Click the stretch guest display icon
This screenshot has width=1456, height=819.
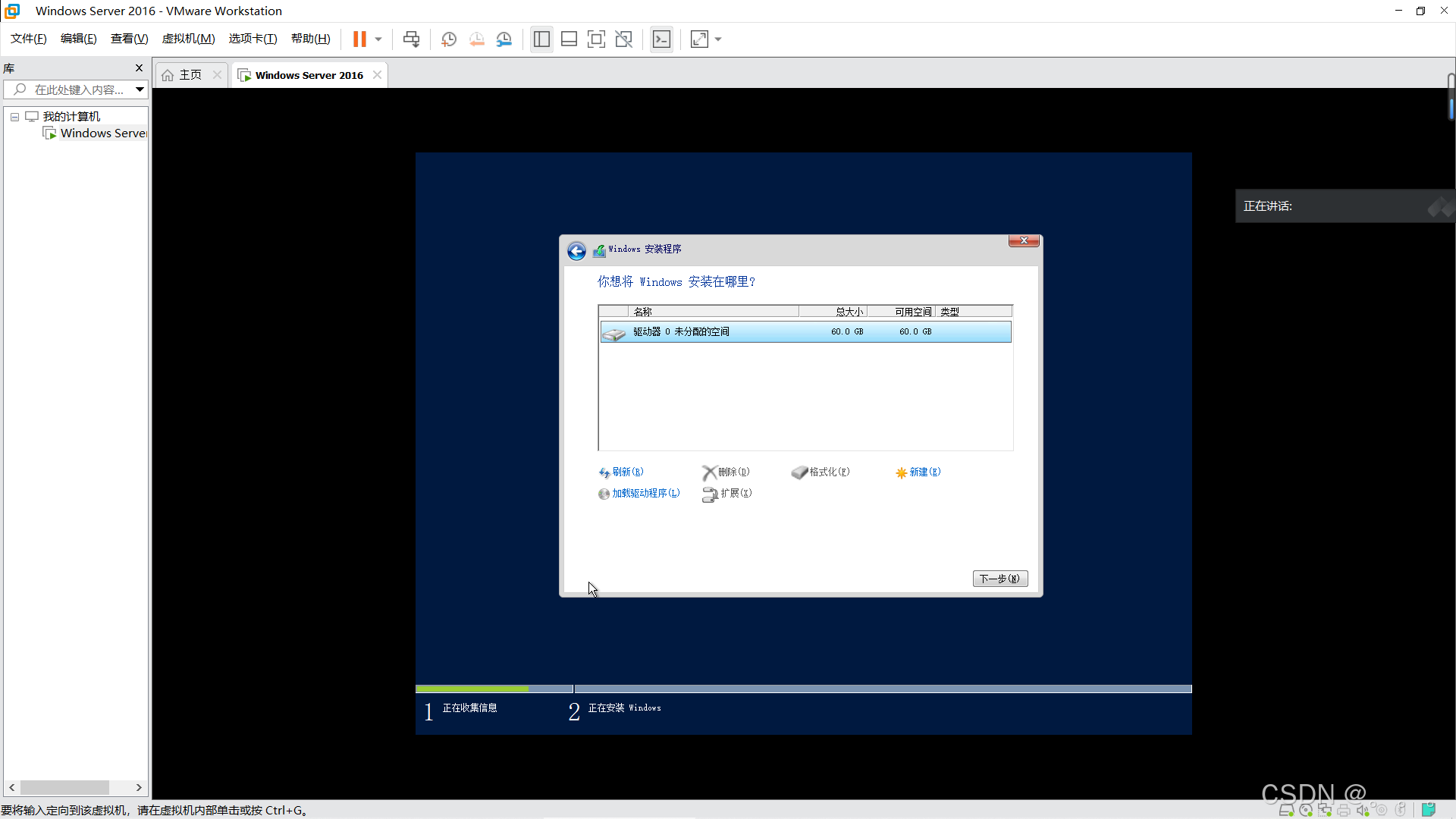point(699,39)
